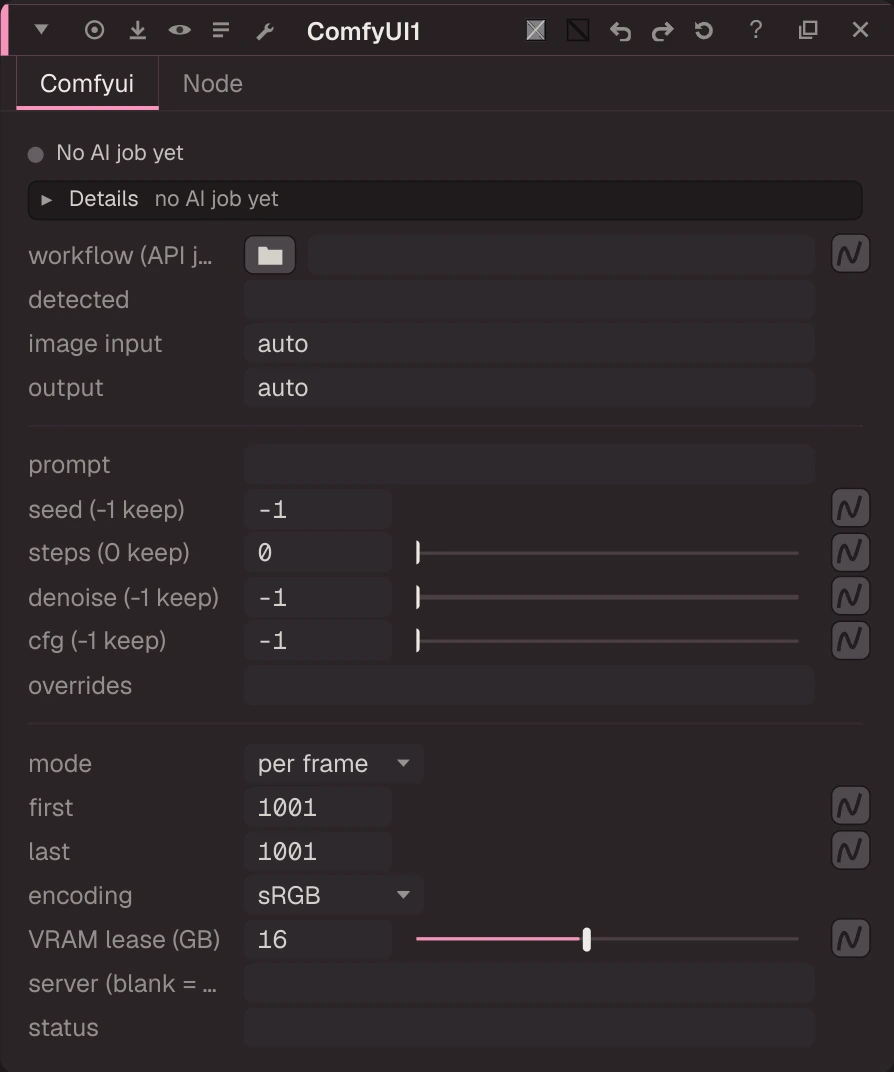Image resolution: width=894 pixels, height=1072 pixels.
Task: Click the VRAM lease slider handle
Action: point(586,939)
